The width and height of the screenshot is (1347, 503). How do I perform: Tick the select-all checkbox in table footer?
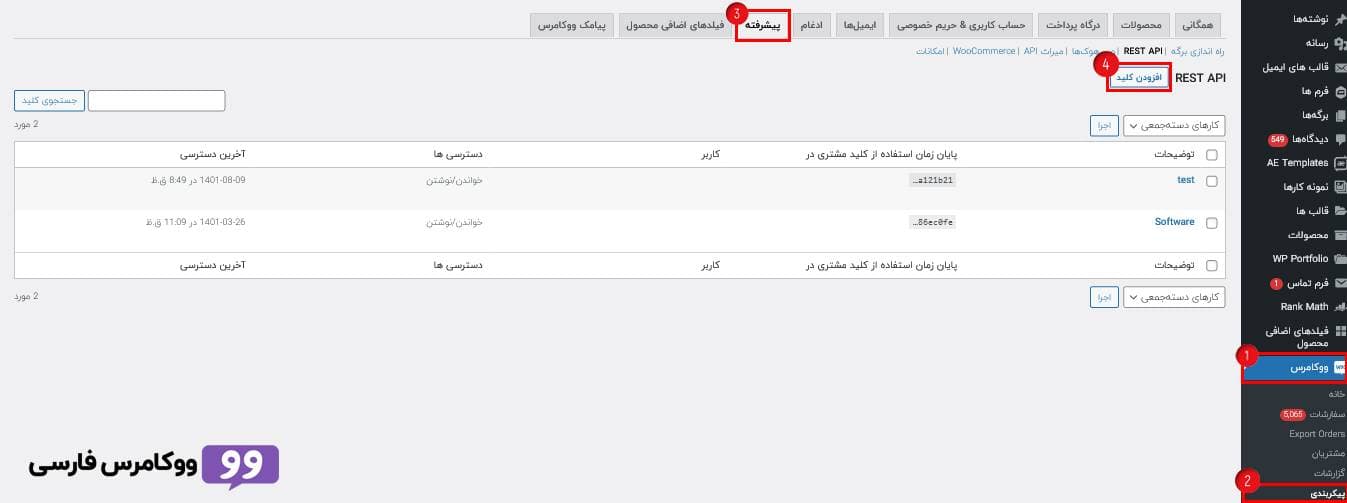tap(1212, 266)
